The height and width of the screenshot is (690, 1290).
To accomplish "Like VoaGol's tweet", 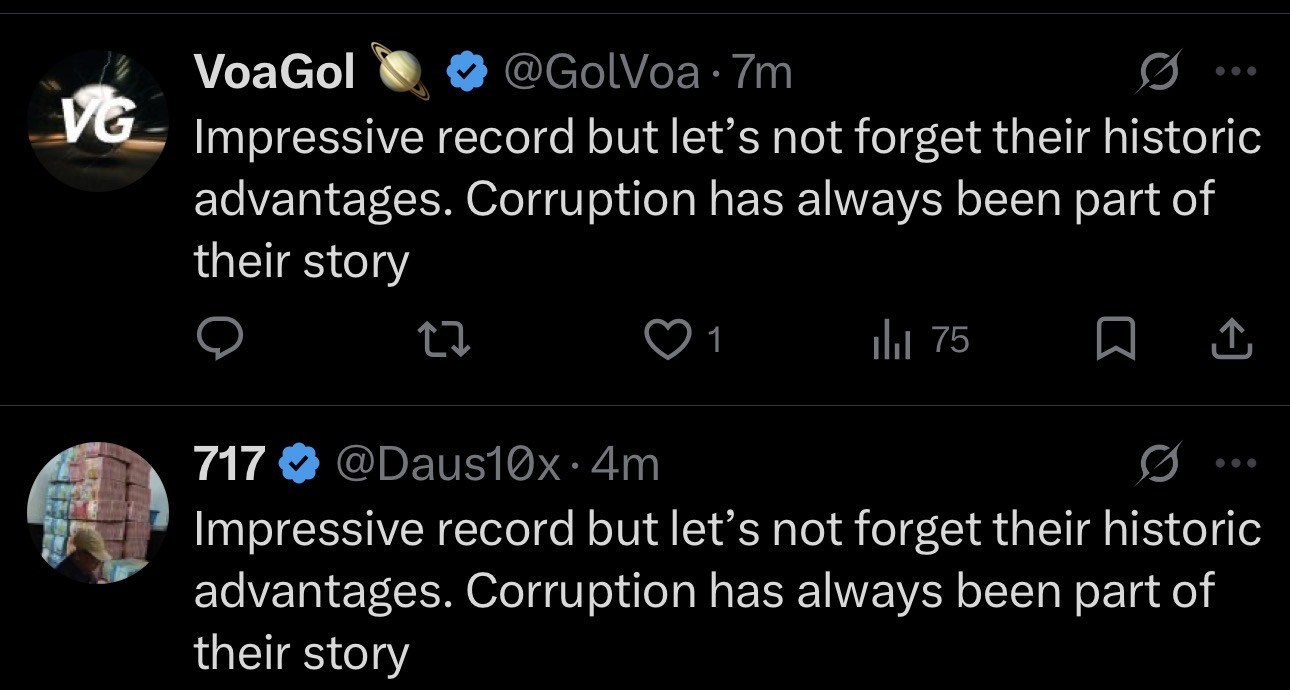I will 670,342.
